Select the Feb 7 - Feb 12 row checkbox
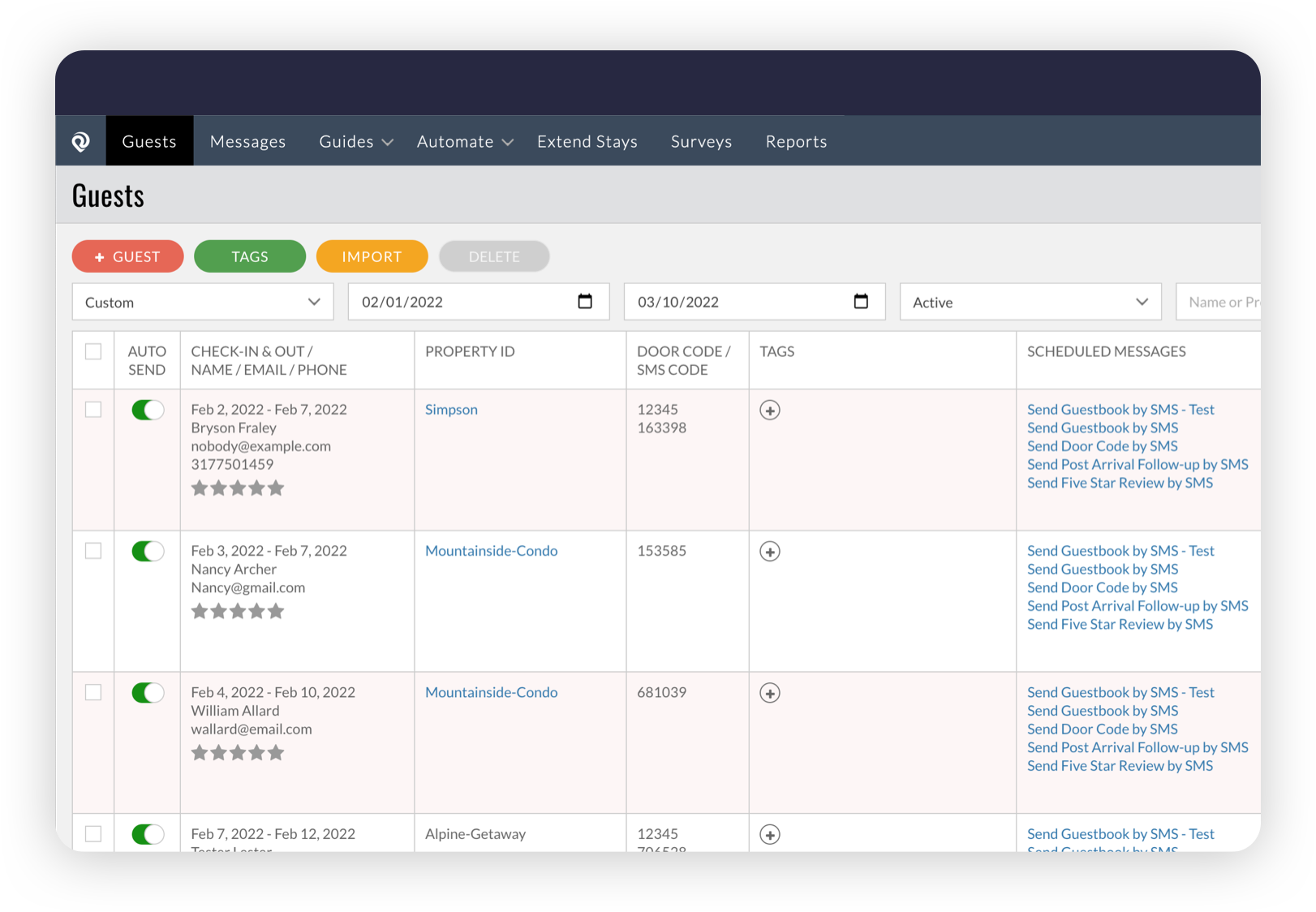Image resolution: width=1316 pixels, height=912 pixels. click(x=93, y=834)
